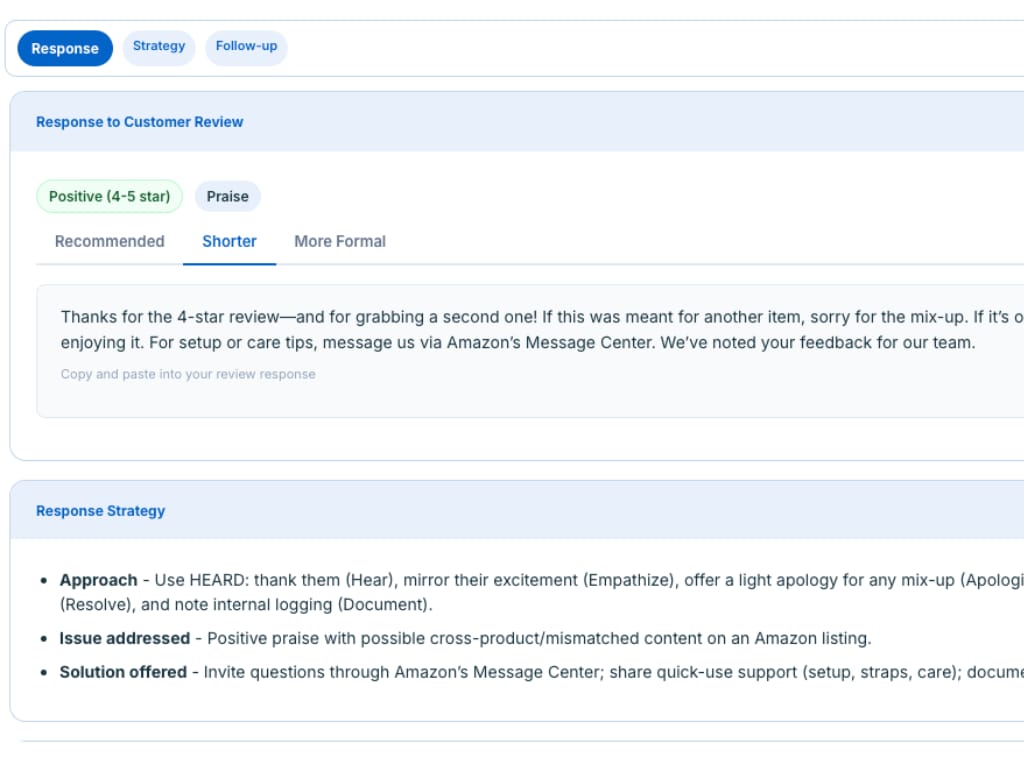Click the Response to Customer Review heading
The height and width of the screenshot is (768, 1024).
click(139, 122)
